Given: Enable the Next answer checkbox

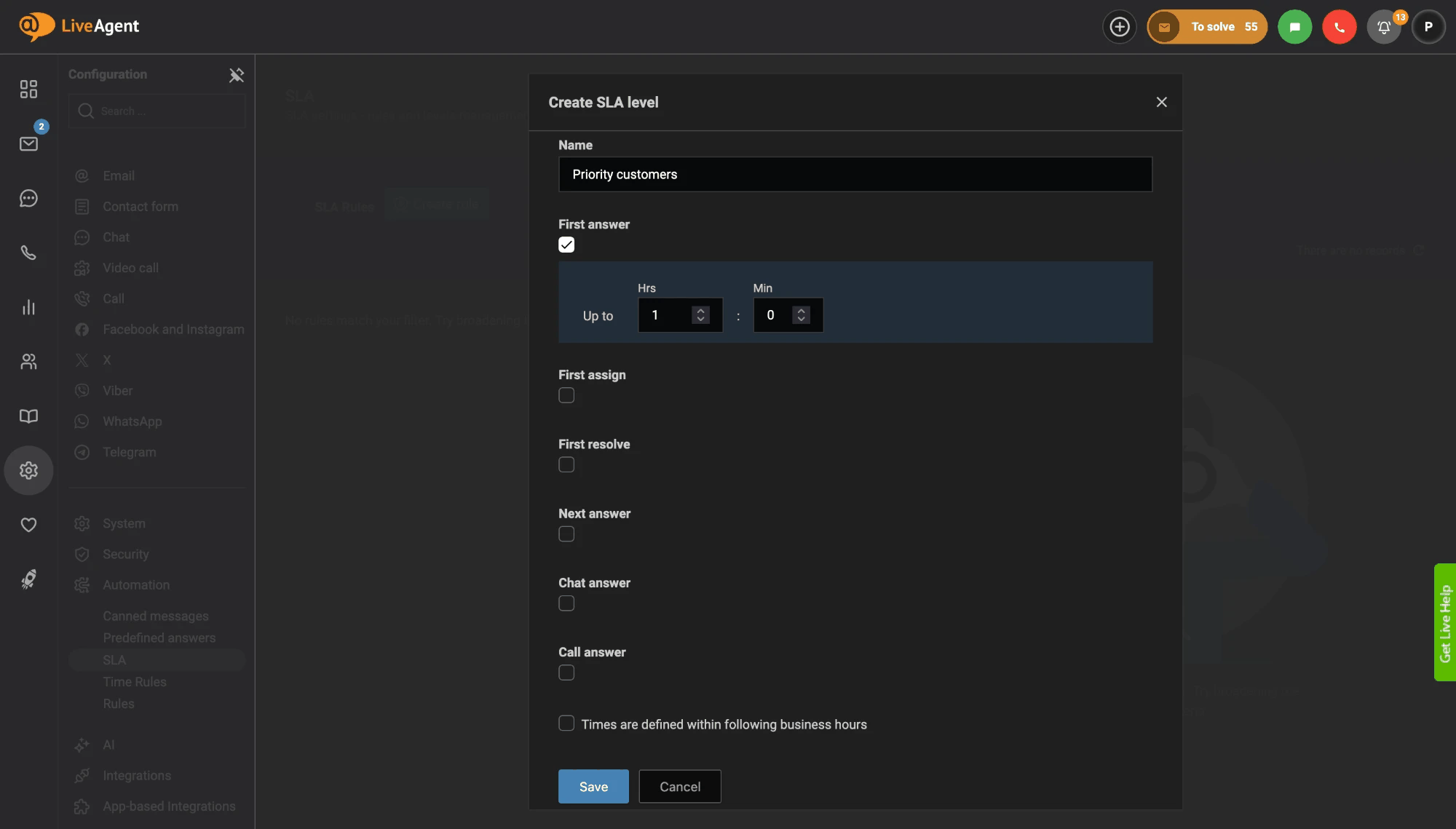Looking at the screenshot, I should [x=566, y=534].
